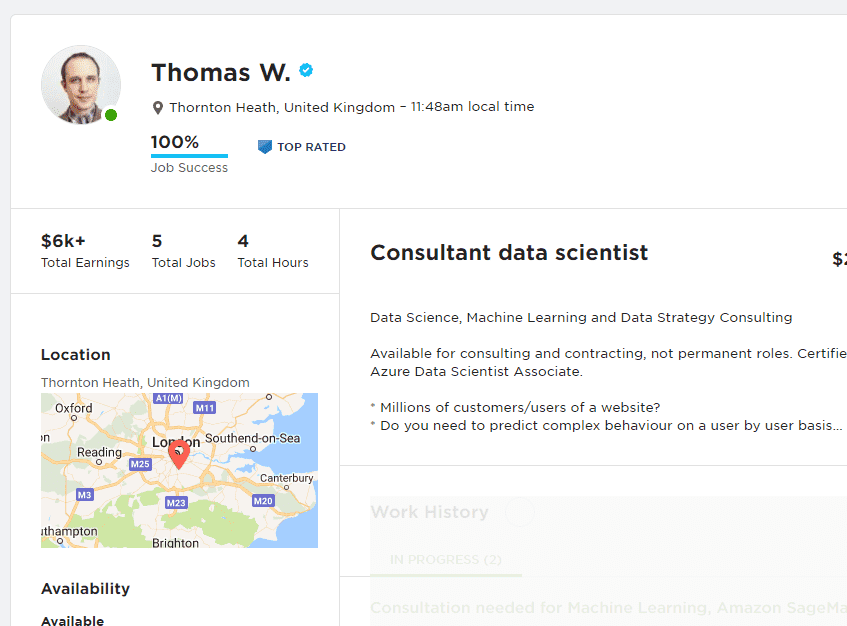Click the location pin icon near Thornton Heath
This screenshot has width=847, height=626.
[x=157, y=106]
